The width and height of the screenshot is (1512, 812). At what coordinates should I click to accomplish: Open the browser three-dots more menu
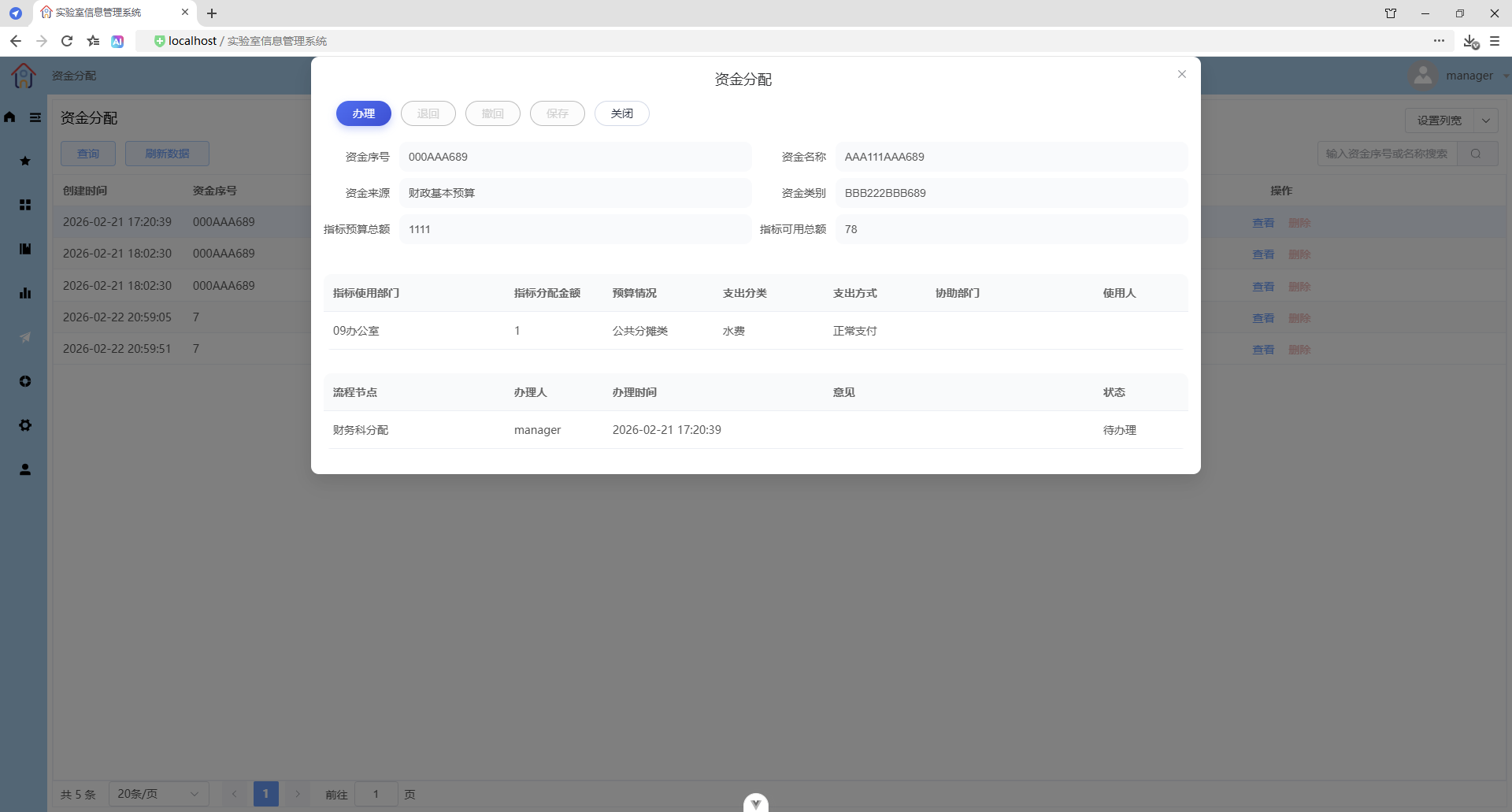1439,40
